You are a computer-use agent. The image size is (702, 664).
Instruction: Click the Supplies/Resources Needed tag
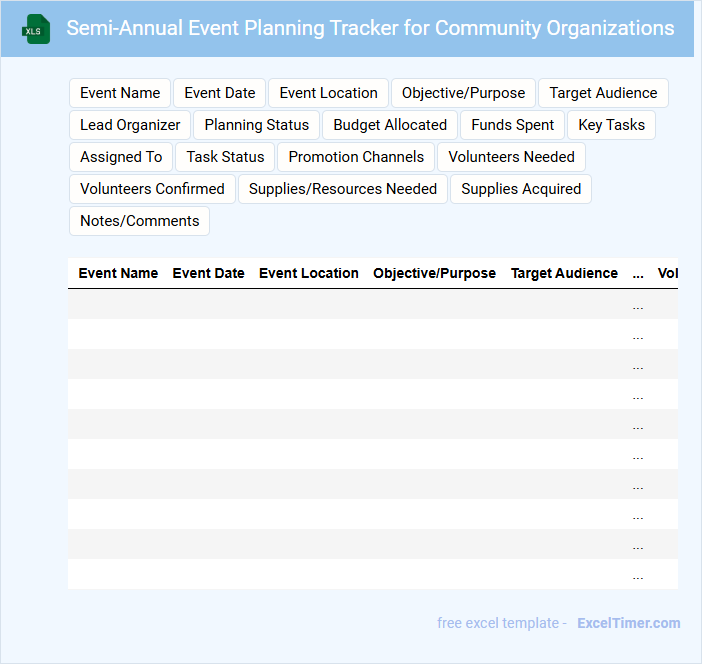pos(343,189)
